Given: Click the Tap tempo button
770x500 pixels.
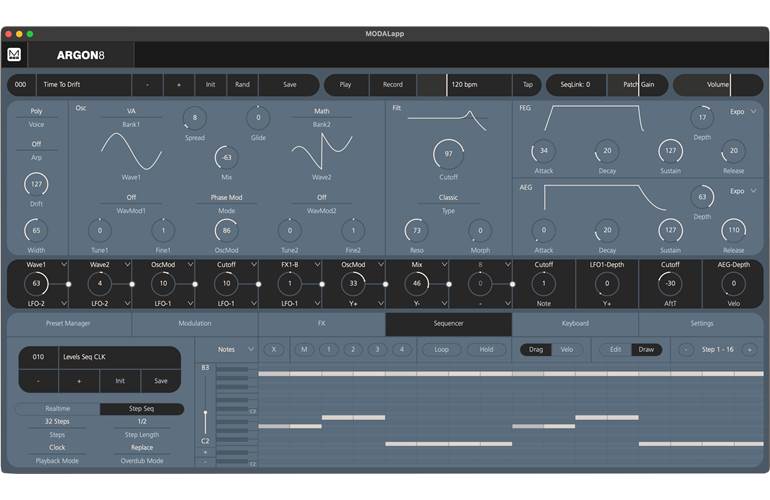Looking at the screenshot, I should [x=527, y=84].
